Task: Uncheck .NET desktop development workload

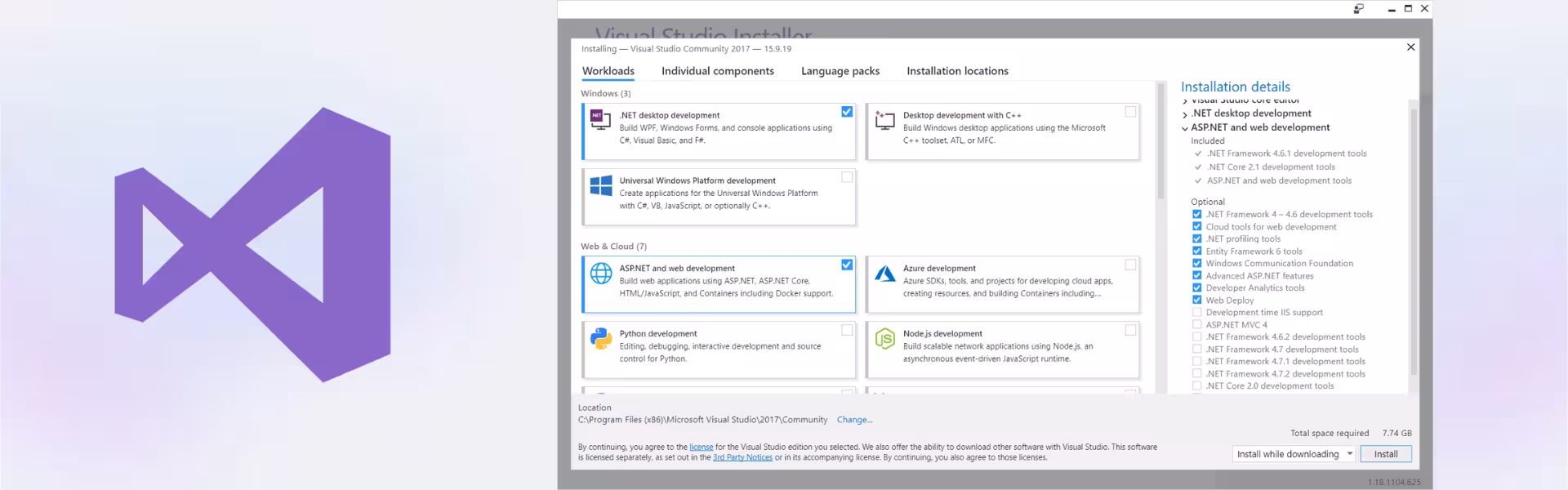Action: pos(847,112)
